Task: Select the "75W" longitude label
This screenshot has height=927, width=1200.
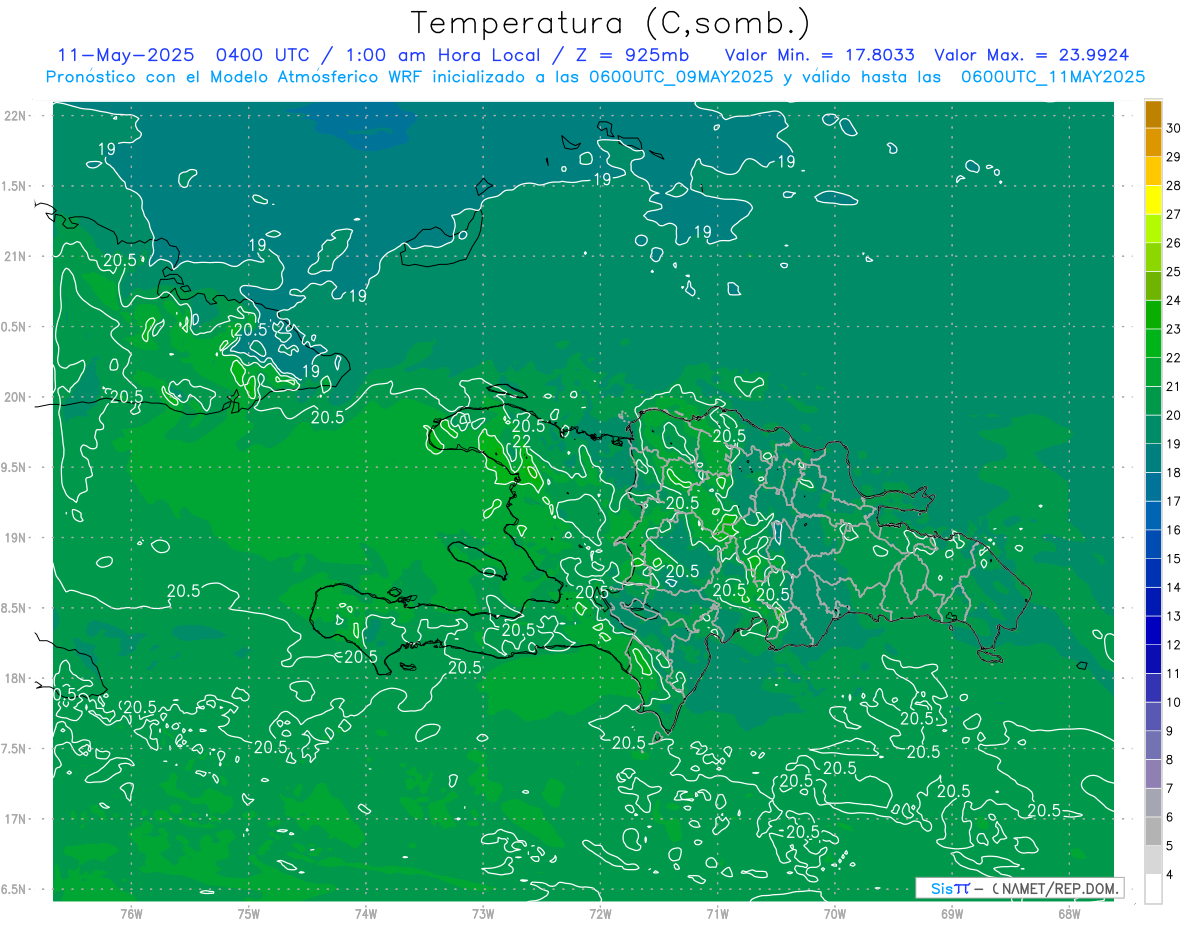Action: (x=249, y=913)
